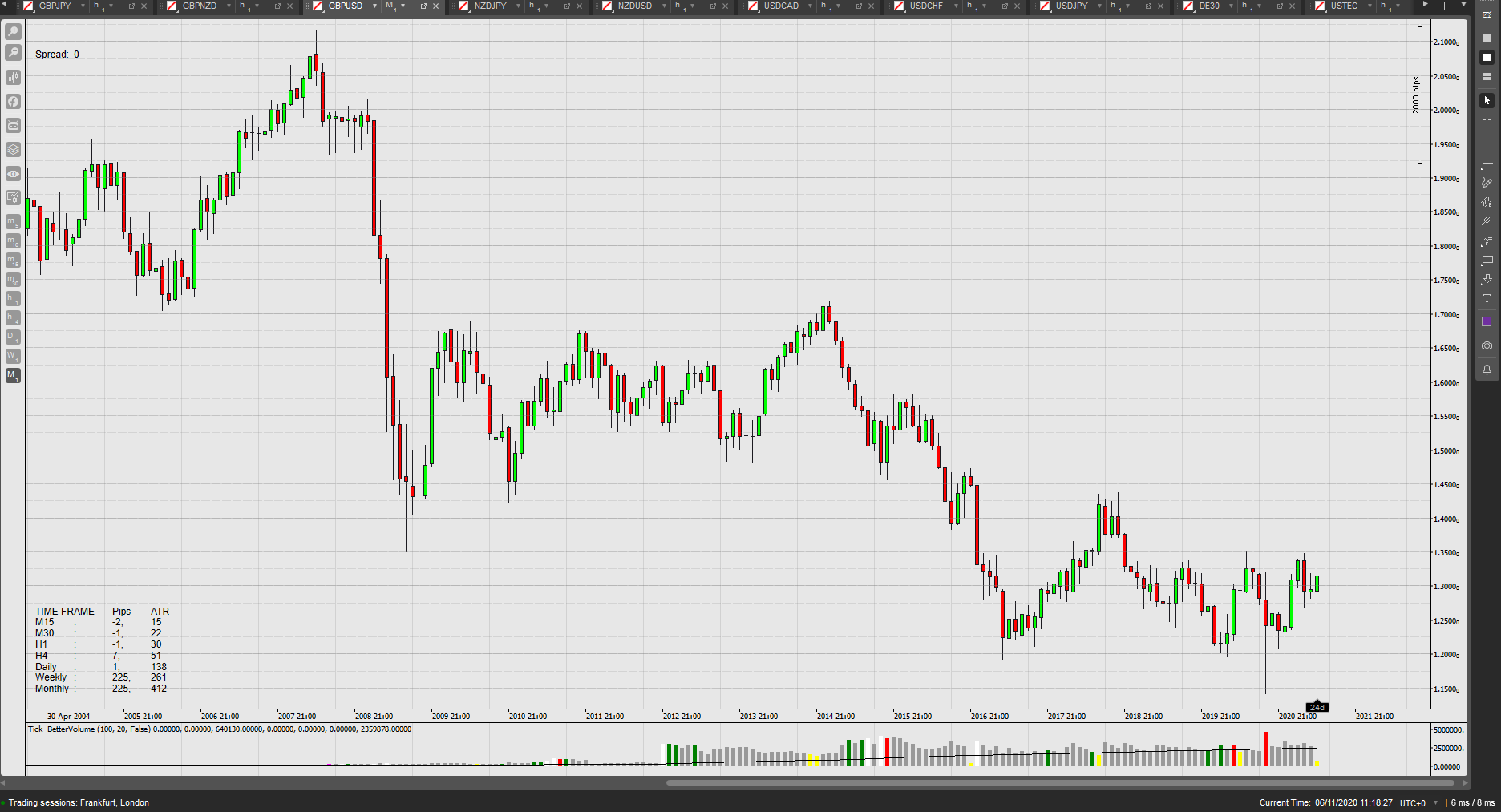Switch to multi-chart grid layout icon
The width and height of the screenshot is (1501, 812).
[1487, 38]
